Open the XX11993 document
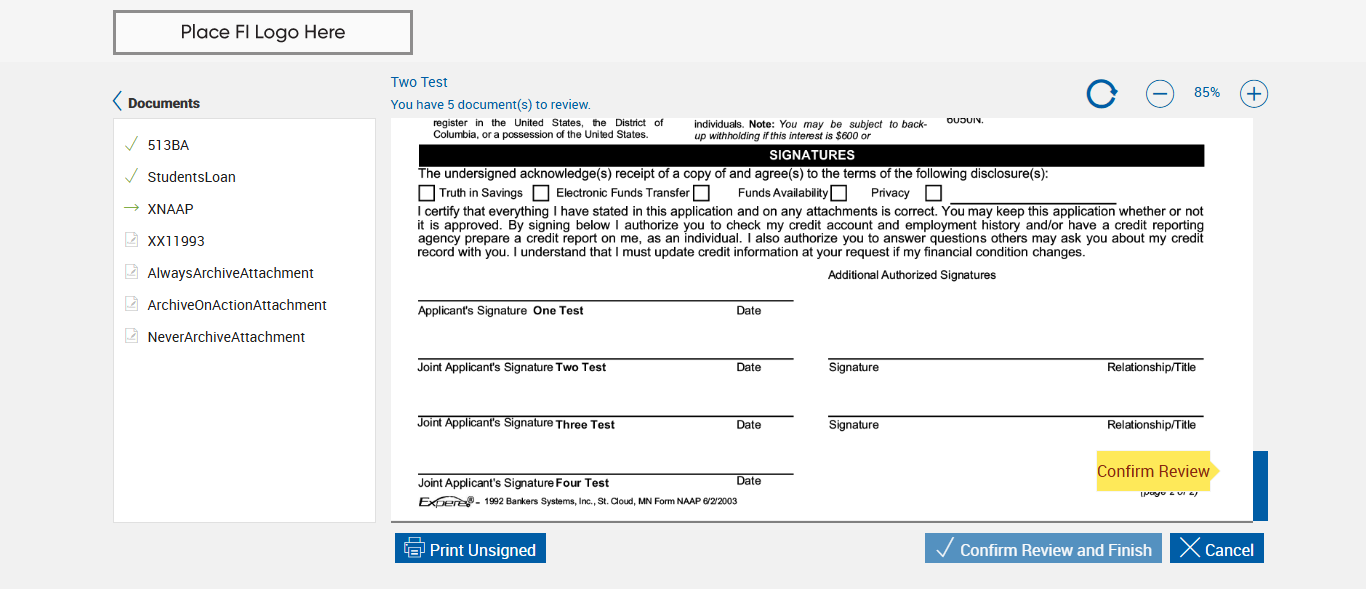1366x589 pixels. click(176, 241)
